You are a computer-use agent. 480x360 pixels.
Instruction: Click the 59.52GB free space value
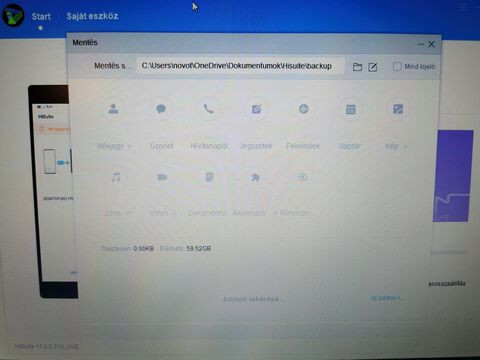(199, 248)
